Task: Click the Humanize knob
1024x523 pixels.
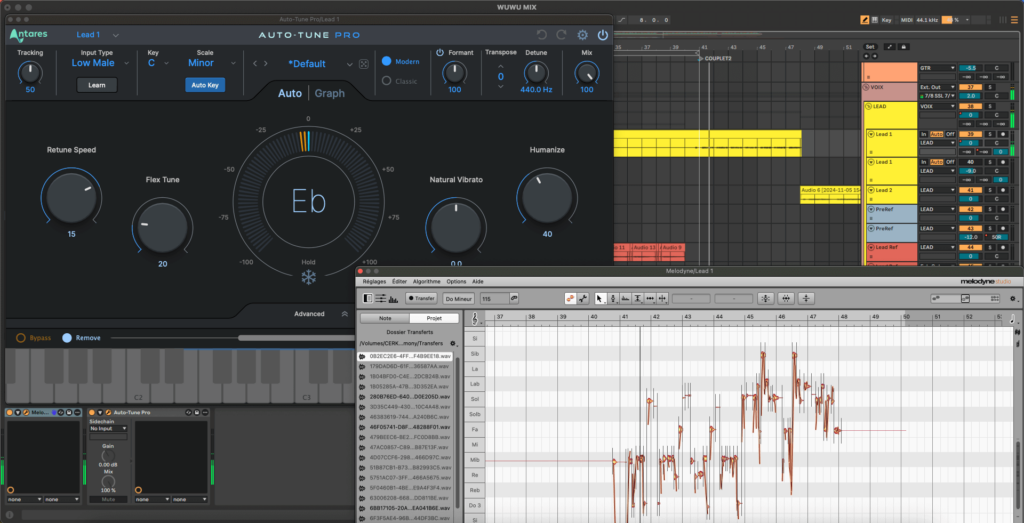Action: coord(547,197)
